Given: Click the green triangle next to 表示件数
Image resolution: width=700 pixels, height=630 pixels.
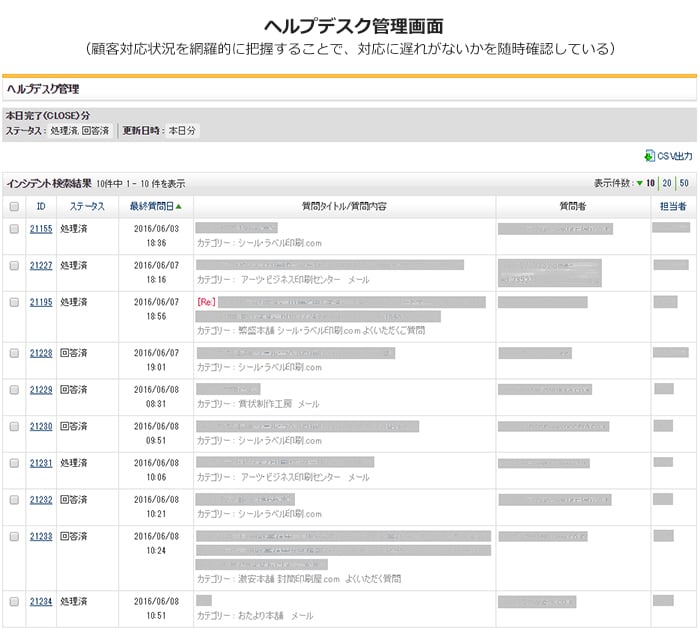Looking at the screenshot, I should pos(640,183).
